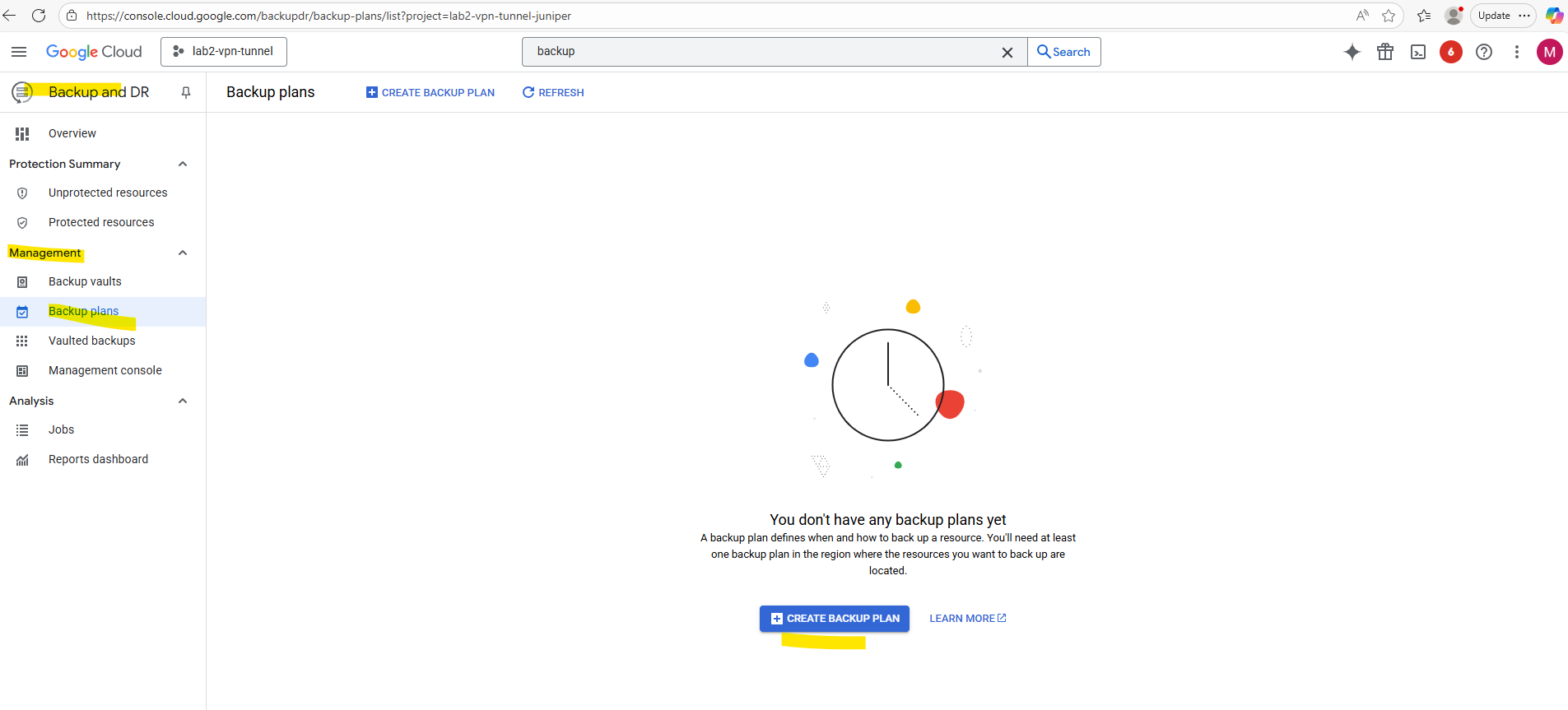
Task: Open Gemini AI assistant sparkle icon
Action: coord(1352,52)
